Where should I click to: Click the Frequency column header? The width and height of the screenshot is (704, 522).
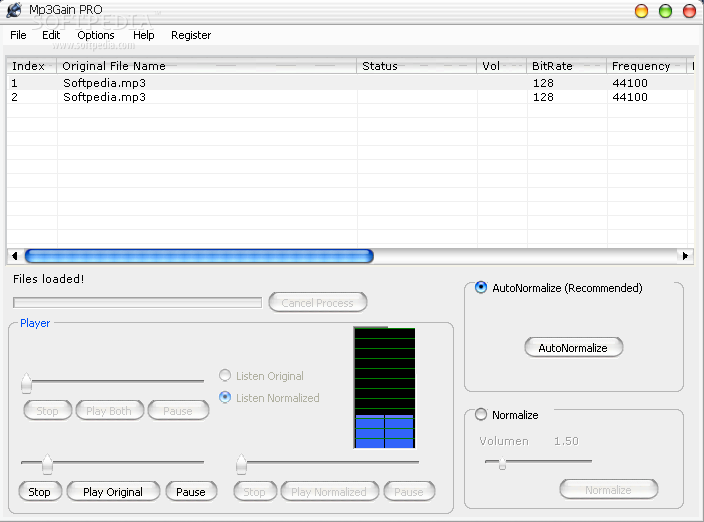(647, 66)
